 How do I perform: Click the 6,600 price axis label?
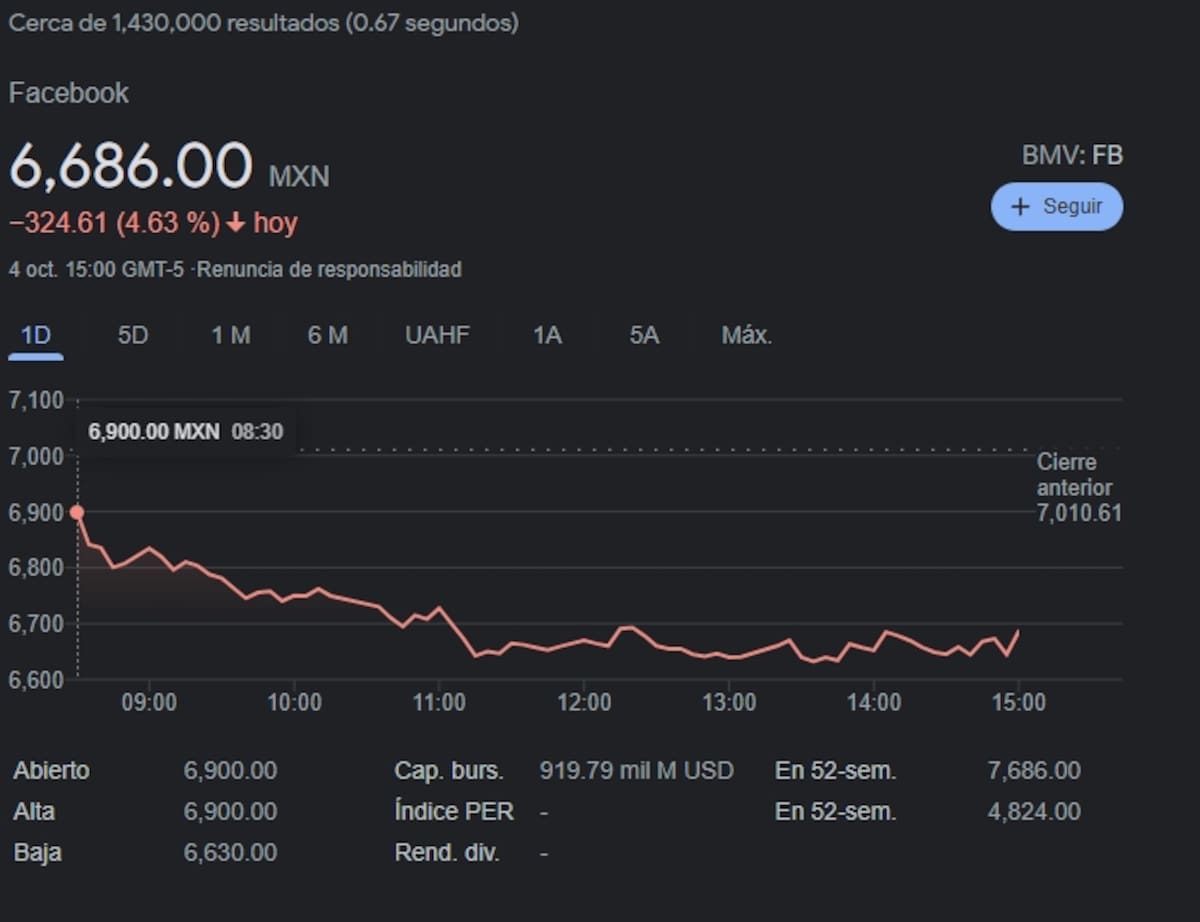pyautogui.click(x=36, y=679)
